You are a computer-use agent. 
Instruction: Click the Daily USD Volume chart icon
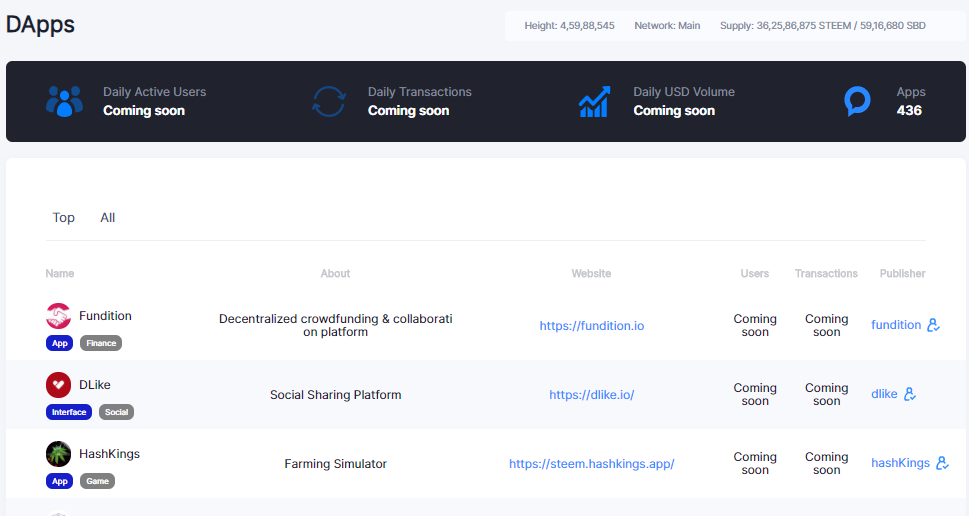point(595,101)
